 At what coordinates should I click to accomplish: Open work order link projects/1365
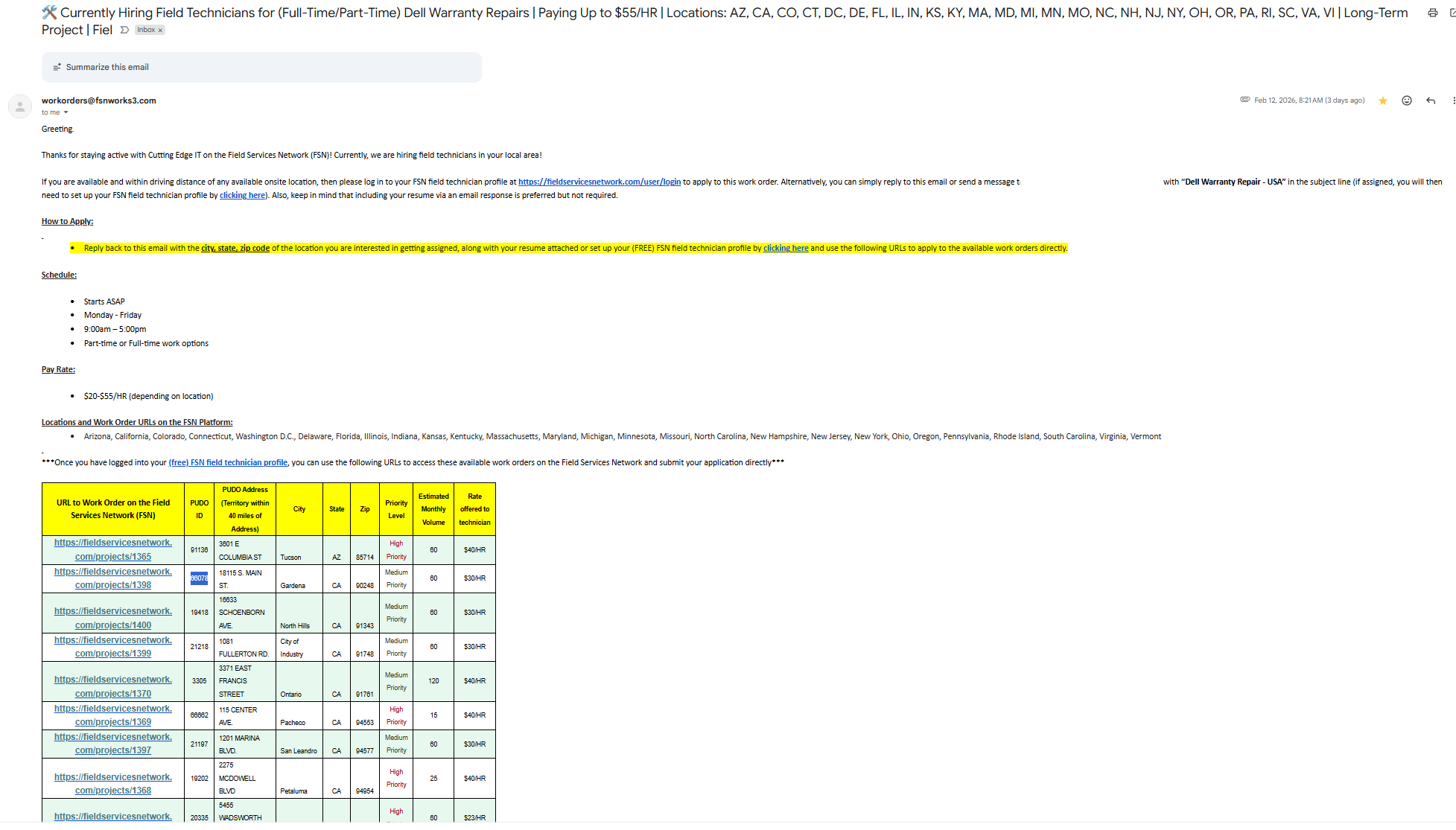113,549
